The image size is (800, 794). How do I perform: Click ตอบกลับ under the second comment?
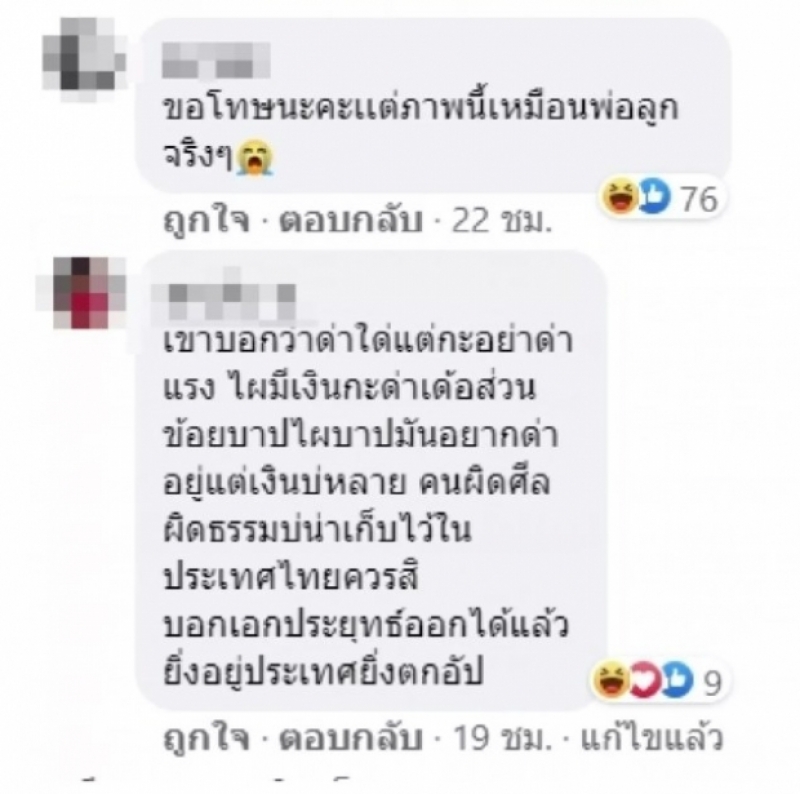351,737
